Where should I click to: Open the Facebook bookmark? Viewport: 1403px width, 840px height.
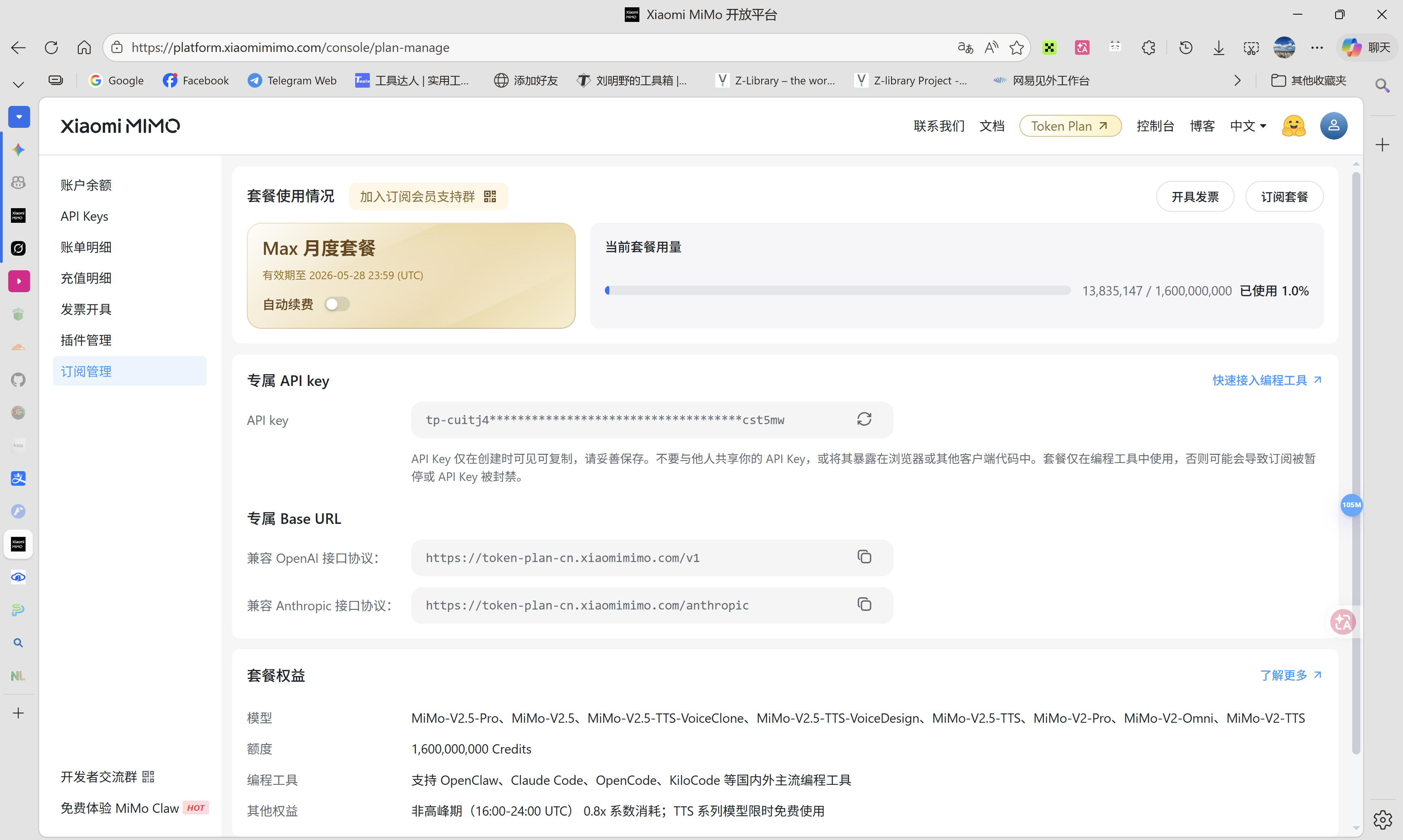pyautogui.click(x=196, y=80)
